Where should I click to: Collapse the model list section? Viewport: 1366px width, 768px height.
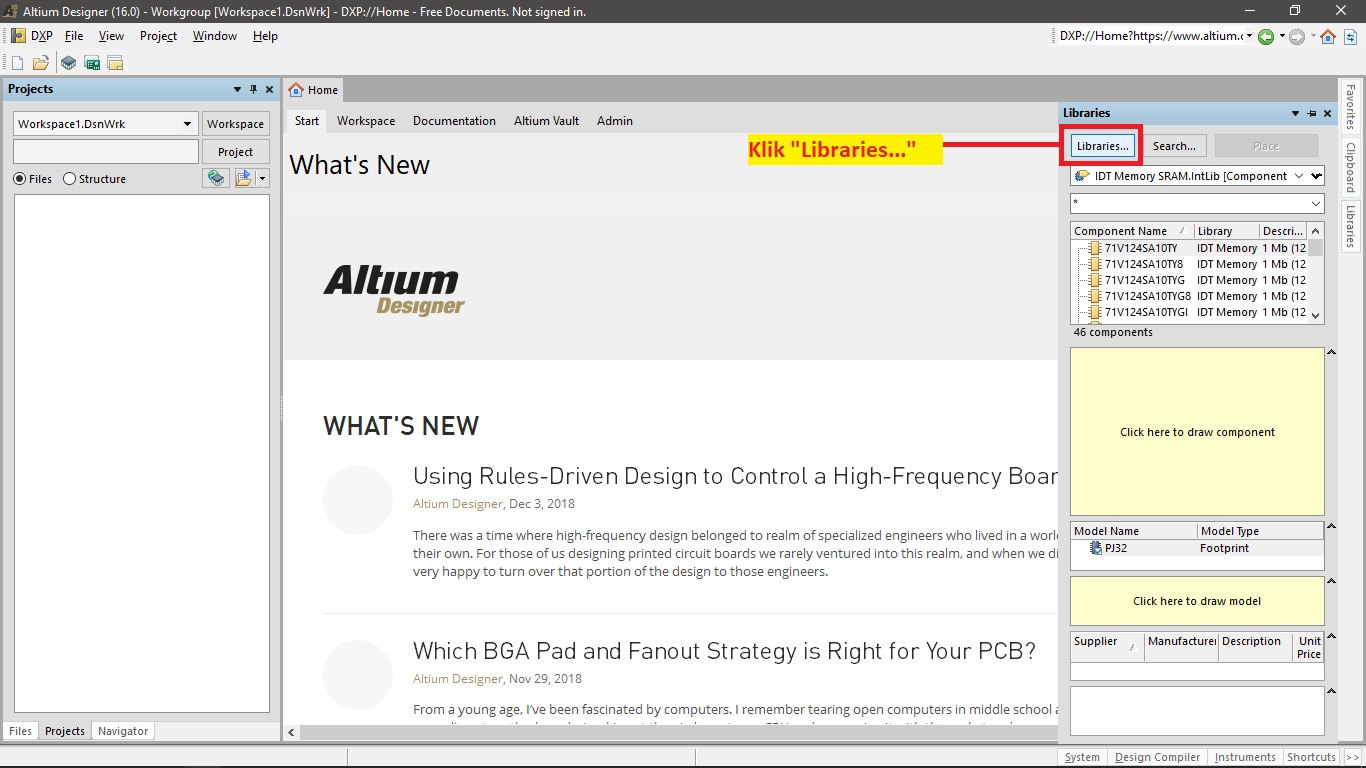point(1331,526)
